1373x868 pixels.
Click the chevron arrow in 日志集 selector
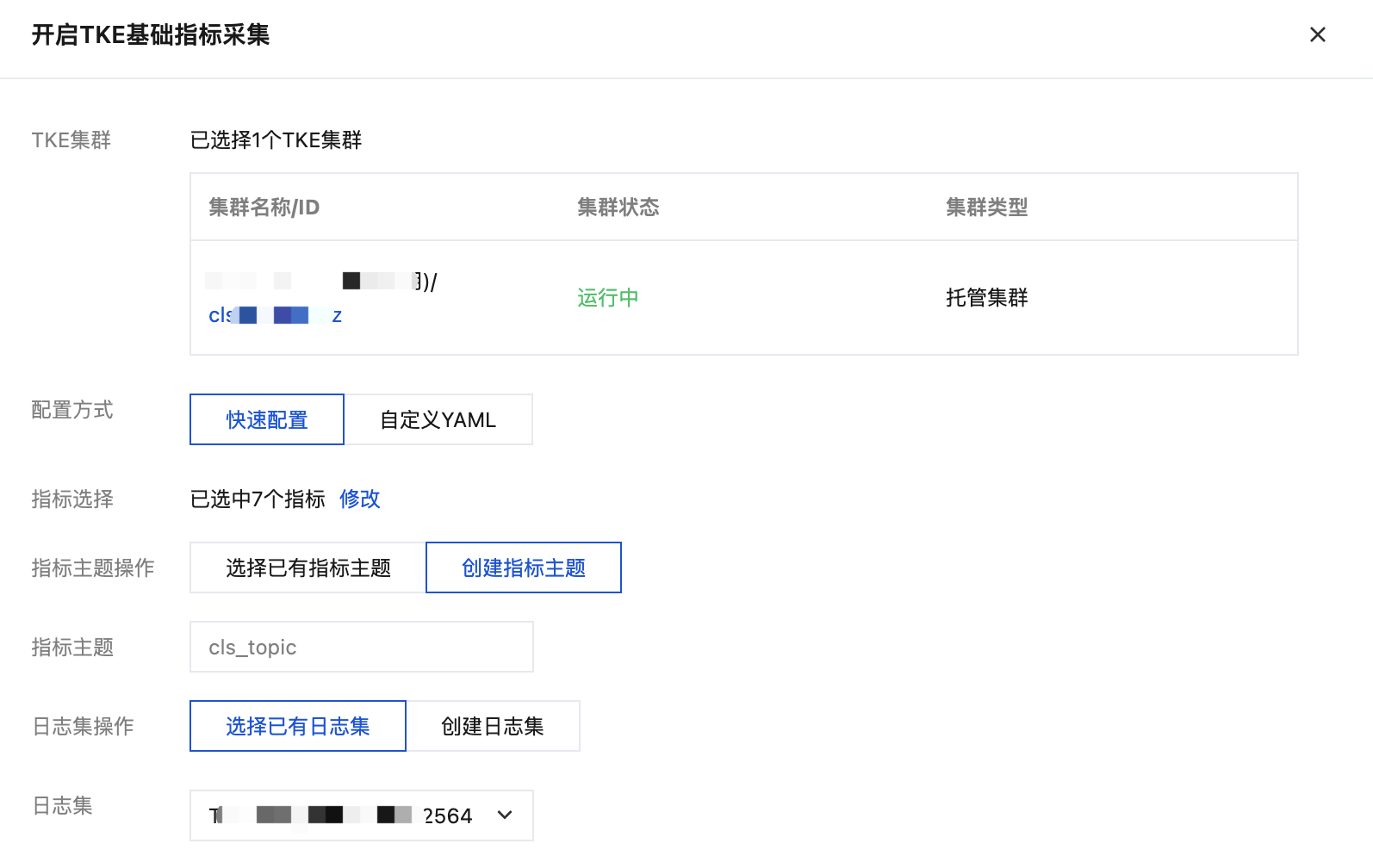click(x=505, y=815)
